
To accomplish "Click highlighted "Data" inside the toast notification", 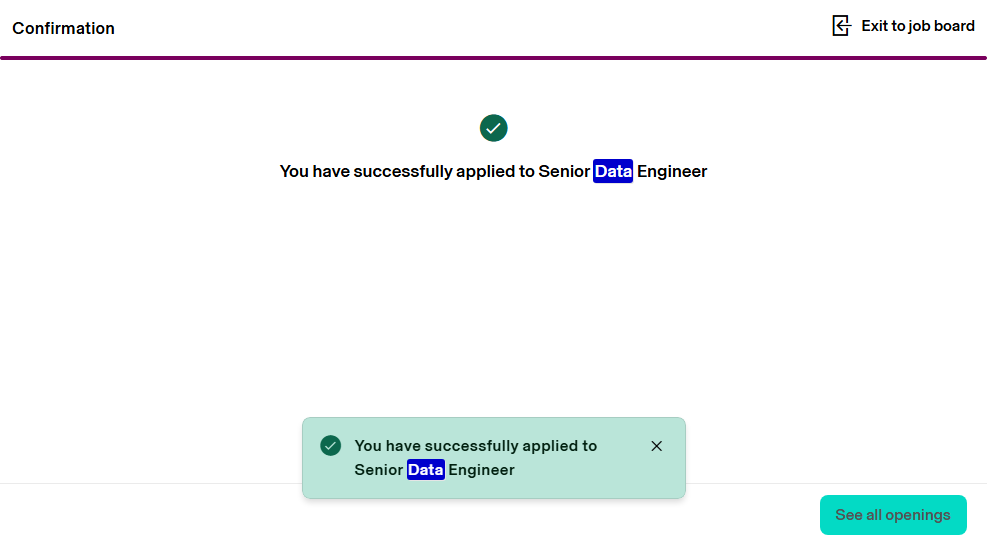I will (425, 469).
